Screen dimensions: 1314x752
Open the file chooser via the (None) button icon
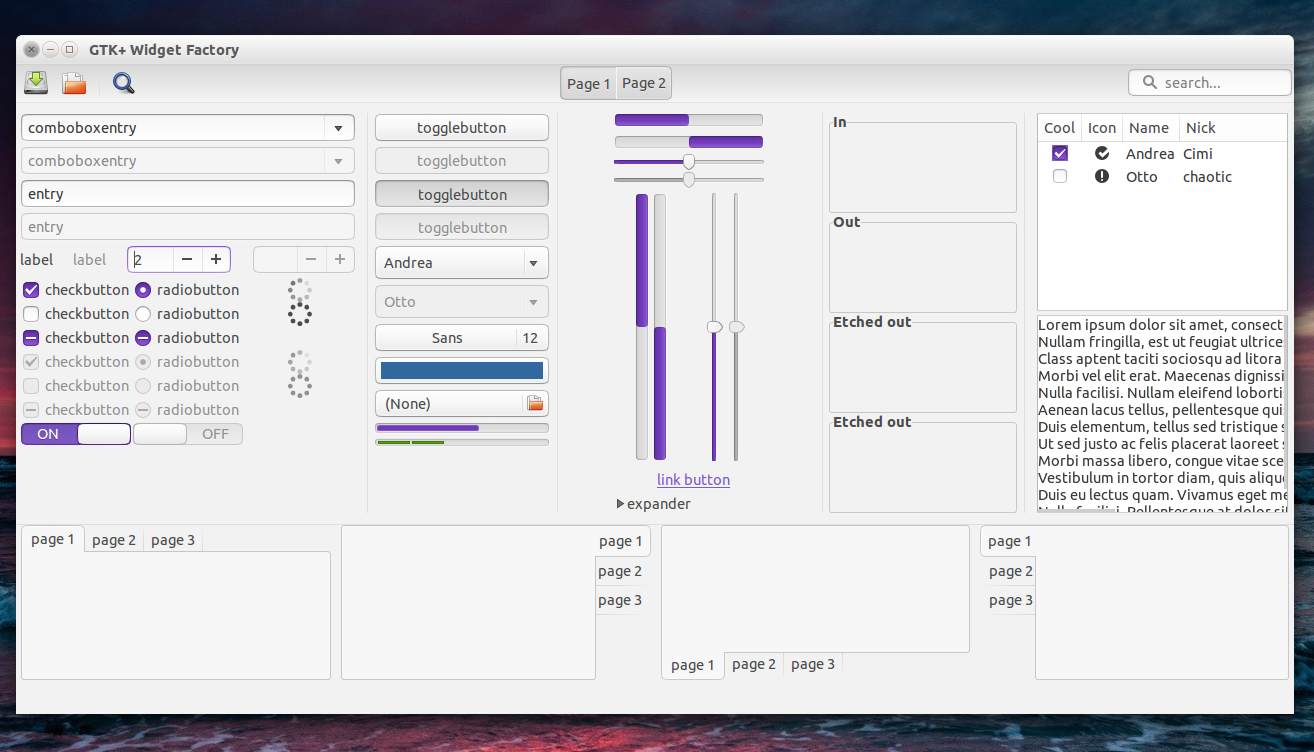[x=533, y=403]
